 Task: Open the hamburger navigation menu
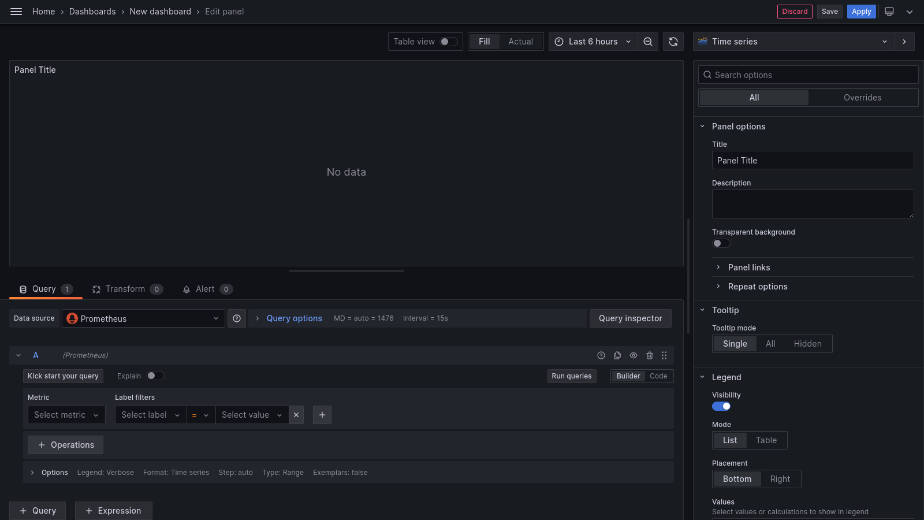click(x=16, y=11)
